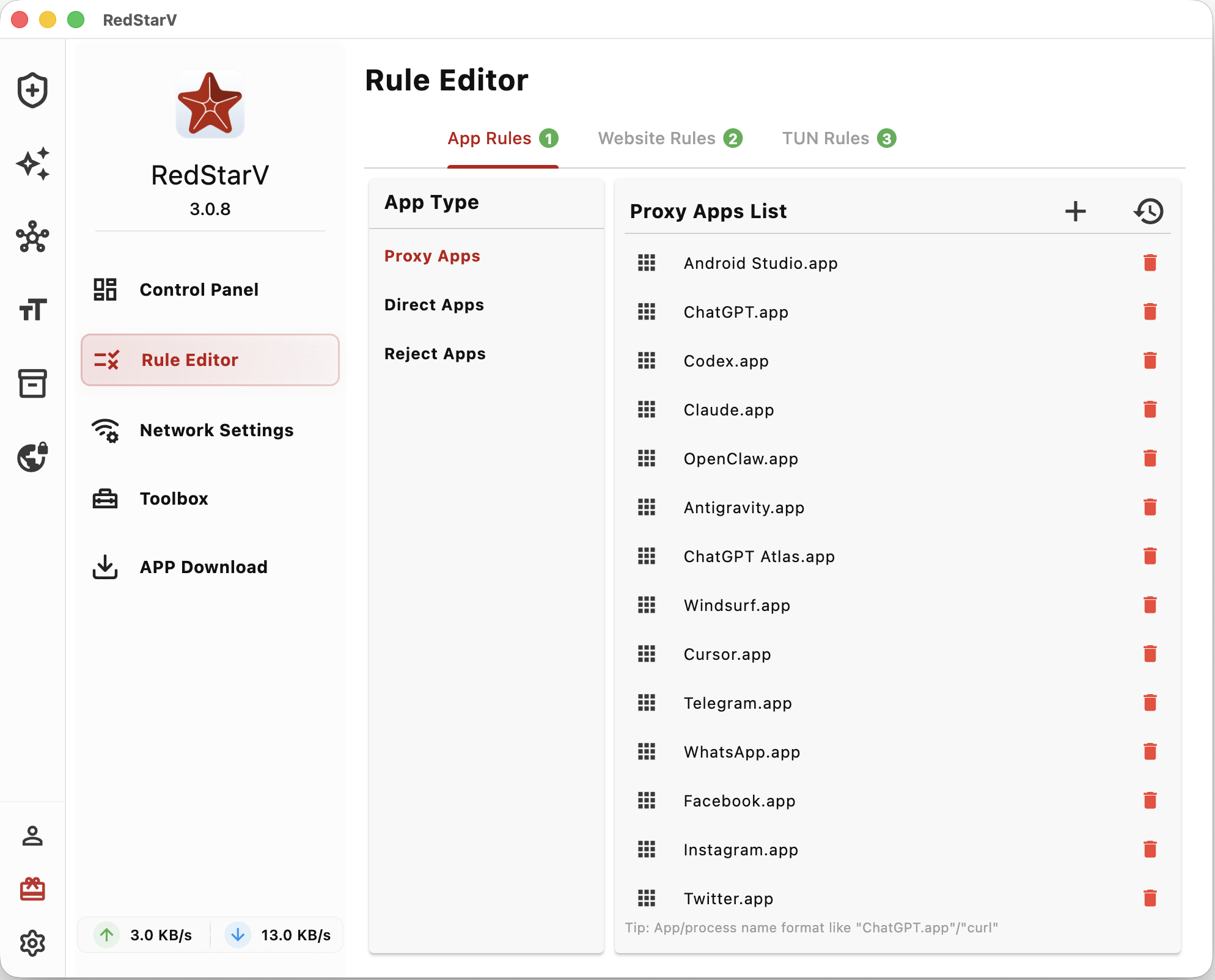Delete ChatGPT.app using its trash icon
The image size is (1215, 980).
coord(1150,312)
